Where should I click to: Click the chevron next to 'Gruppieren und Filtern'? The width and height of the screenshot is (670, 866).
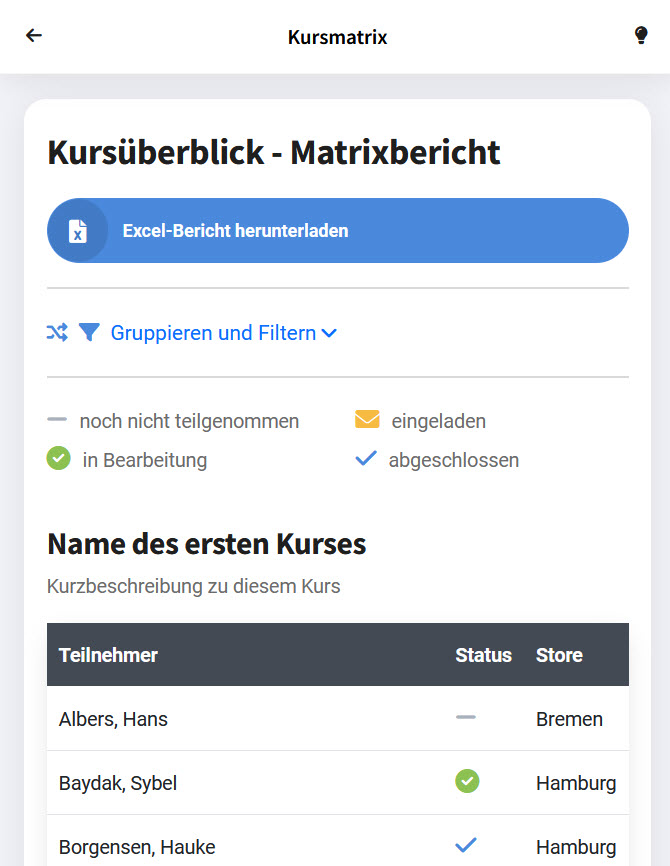click(x=330, y=334)
